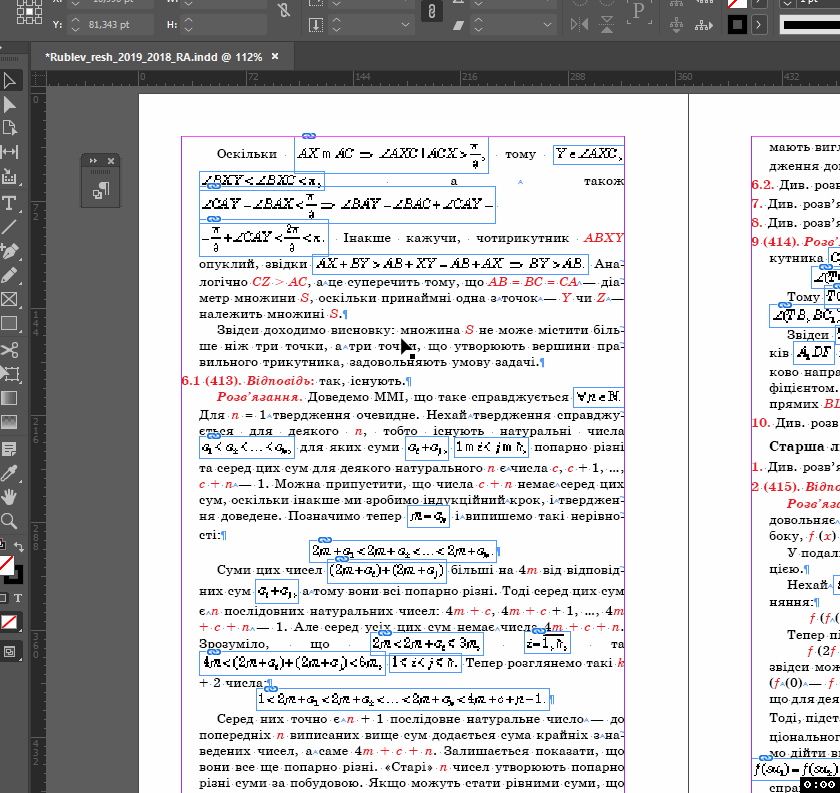
Task: Select the Type tool
Action: point(10,203)
